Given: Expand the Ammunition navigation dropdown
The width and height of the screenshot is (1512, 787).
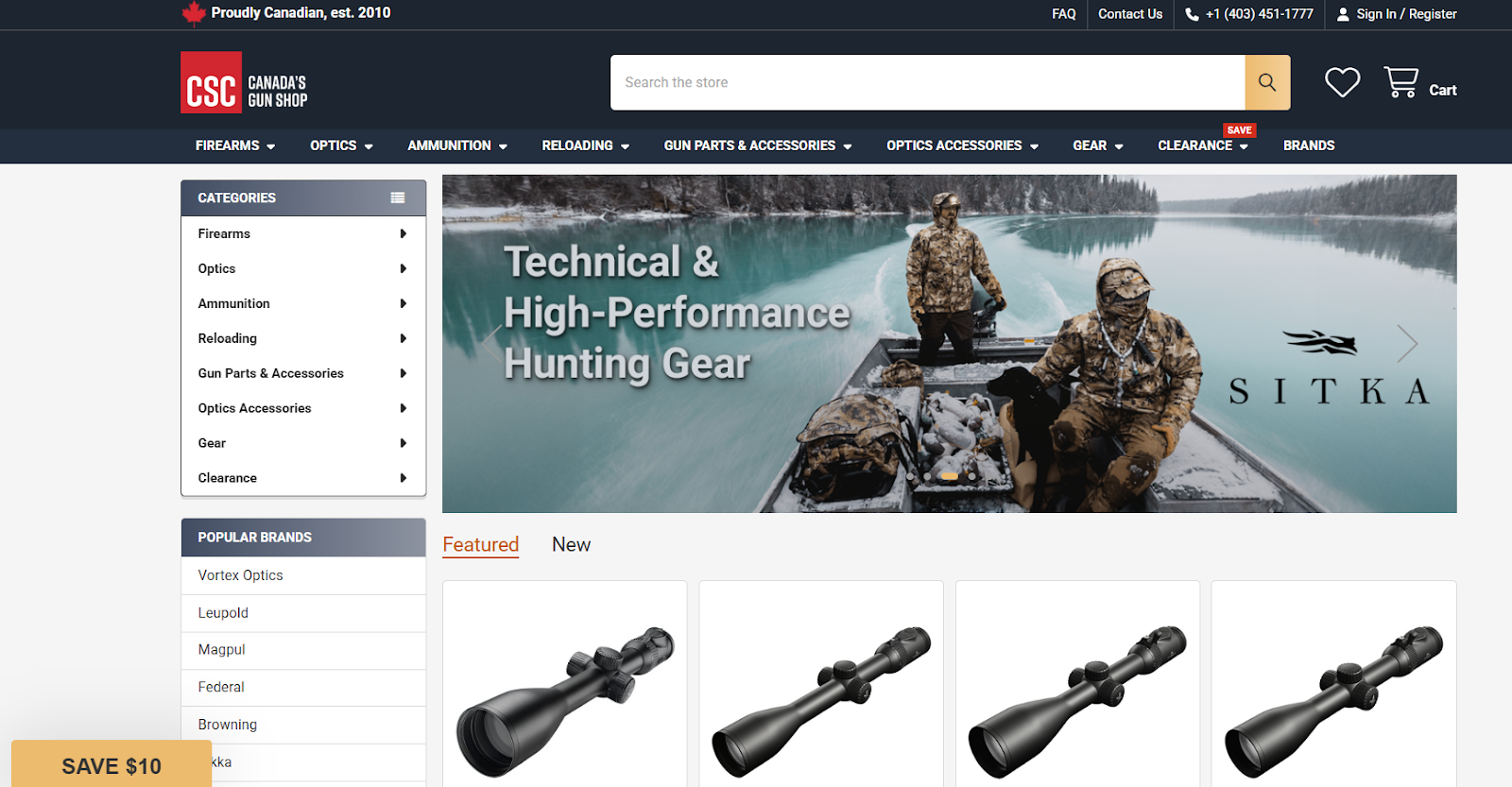Looking at the screenshot, I should pyautogui.click(x=457, y=145).
